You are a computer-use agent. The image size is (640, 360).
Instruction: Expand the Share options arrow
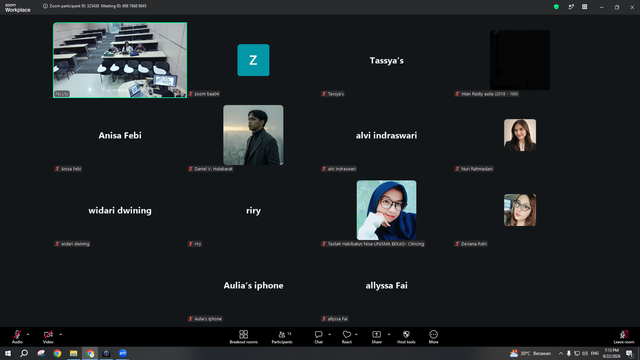click(389, 334)
